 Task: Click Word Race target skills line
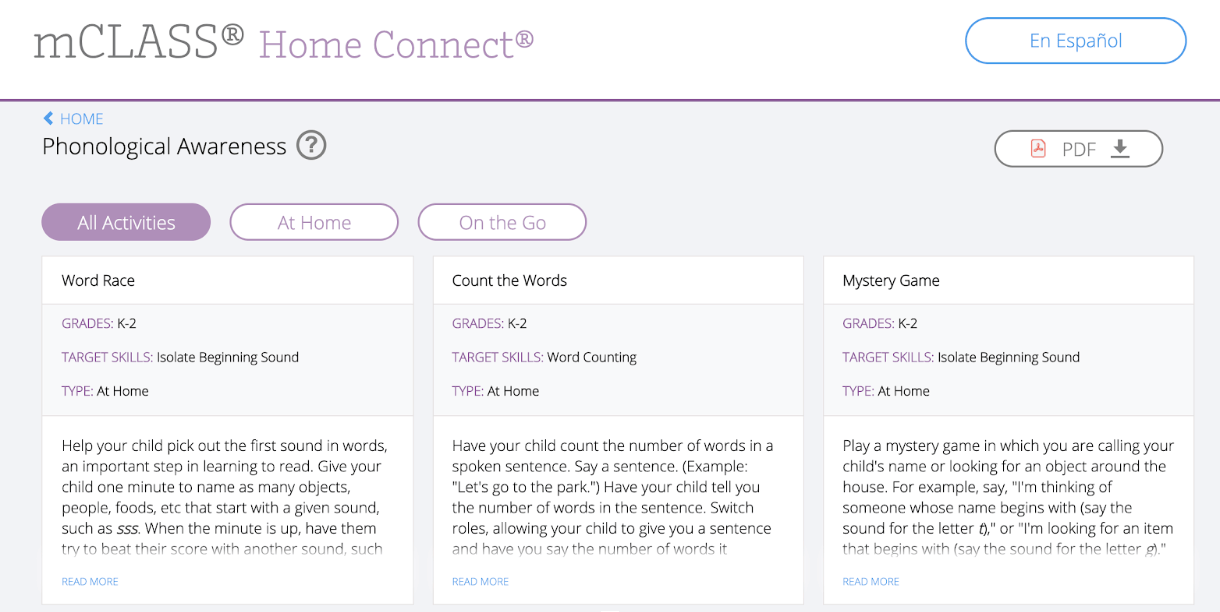tap(180, 357)
